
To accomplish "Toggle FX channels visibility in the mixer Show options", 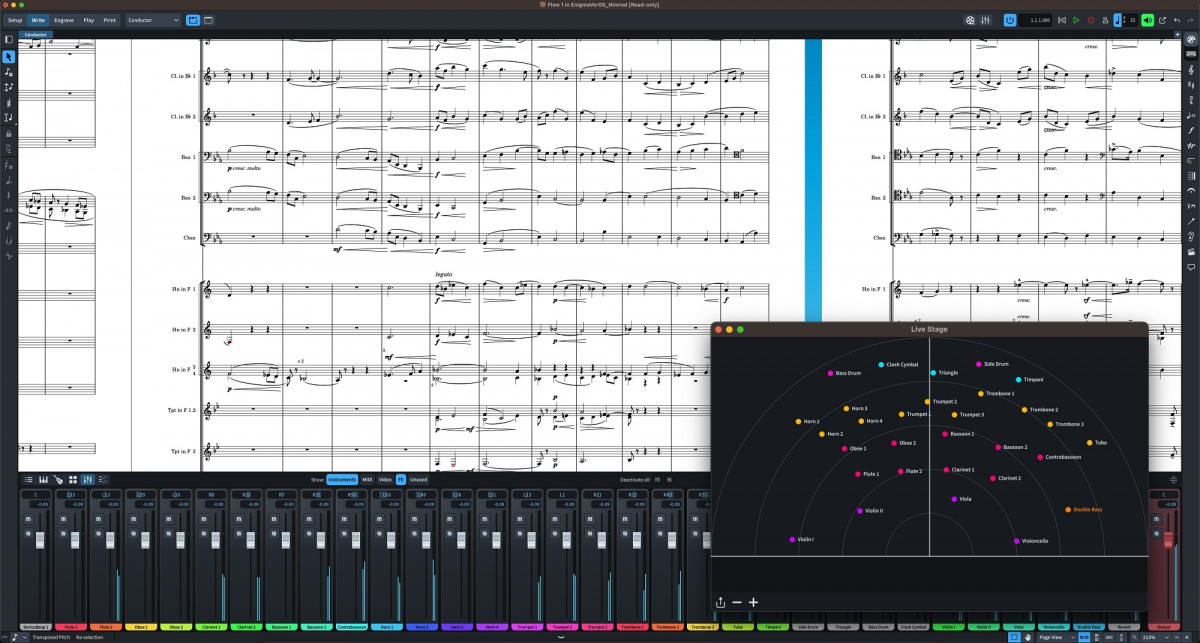I will (401, 479).
